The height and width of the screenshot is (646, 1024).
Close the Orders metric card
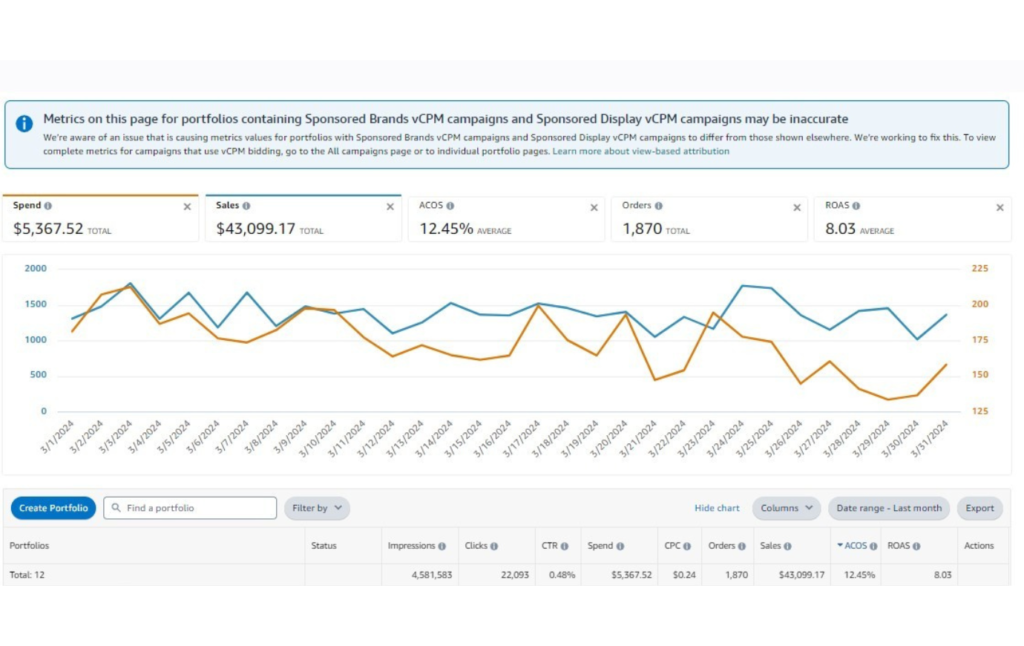click(797, 208)
